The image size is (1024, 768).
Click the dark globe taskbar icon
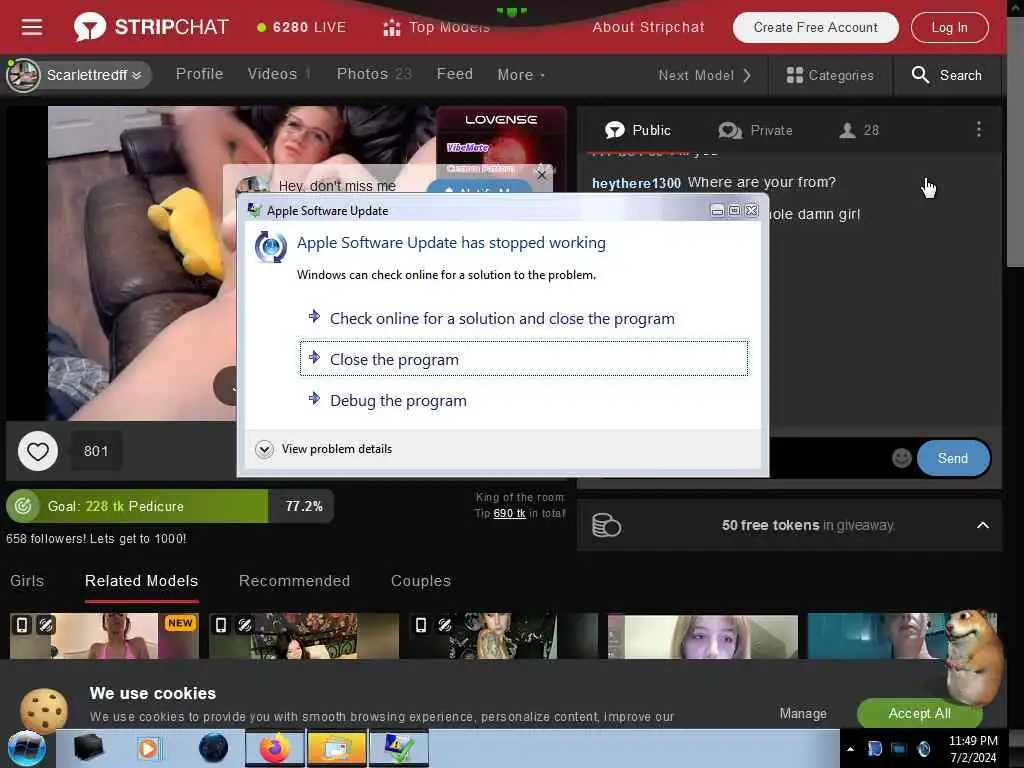point(214,748)
